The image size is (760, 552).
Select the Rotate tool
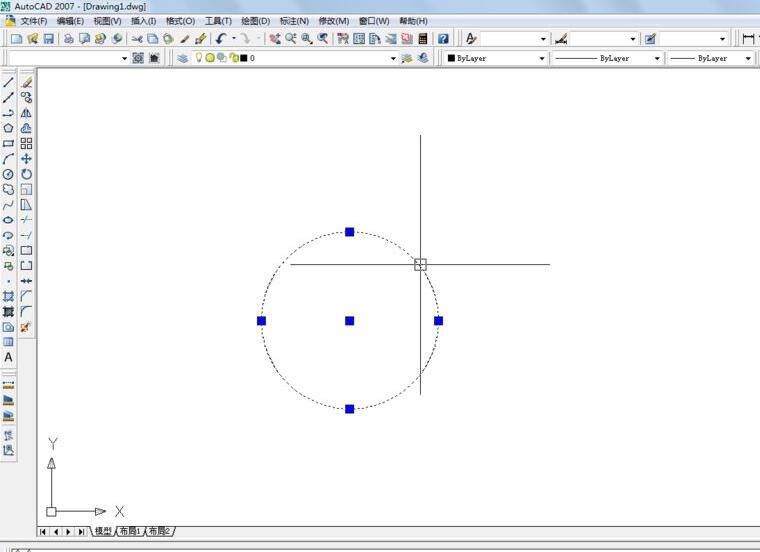click(26, 174)
